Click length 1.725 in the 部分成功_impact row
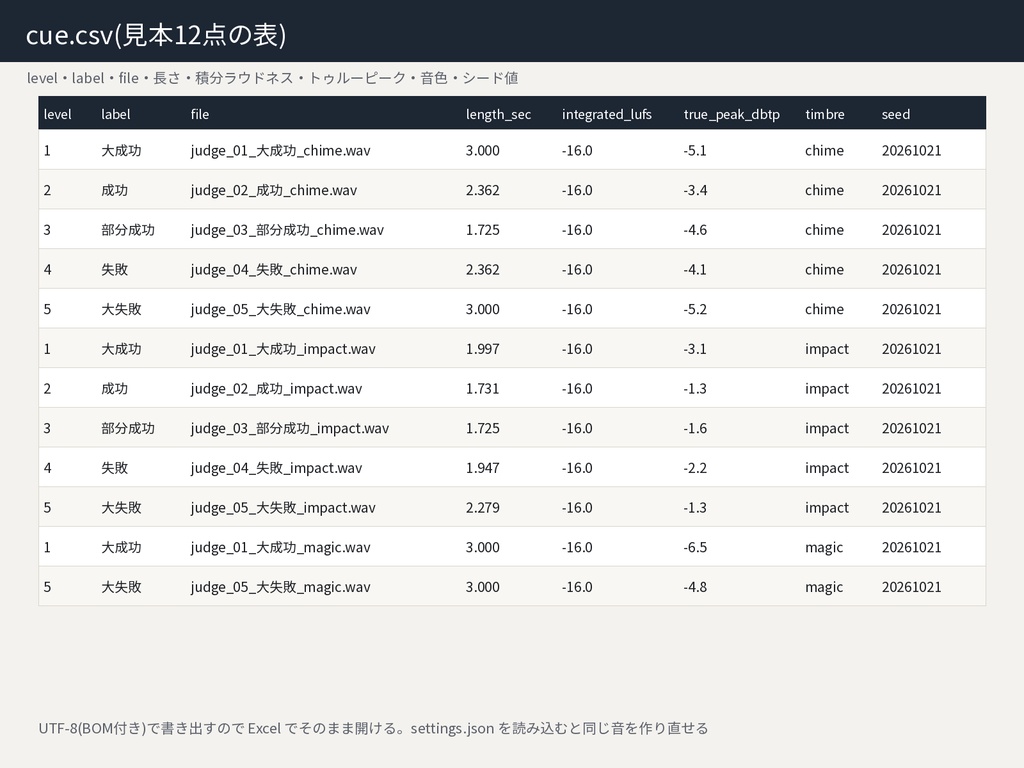 coord(483,428)
